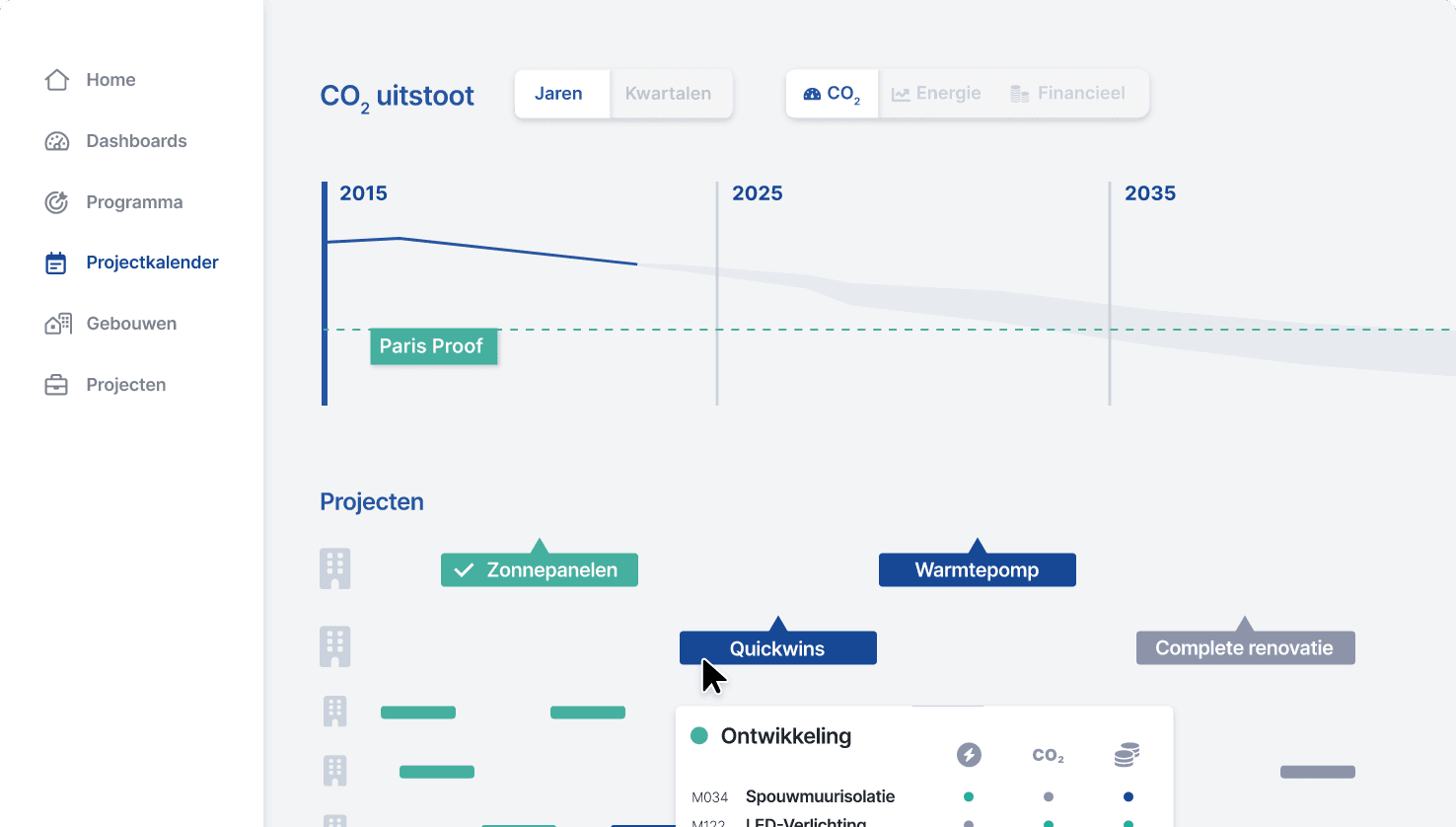
Task: Select the CO₂ metric tab
Action: [832, 94]
